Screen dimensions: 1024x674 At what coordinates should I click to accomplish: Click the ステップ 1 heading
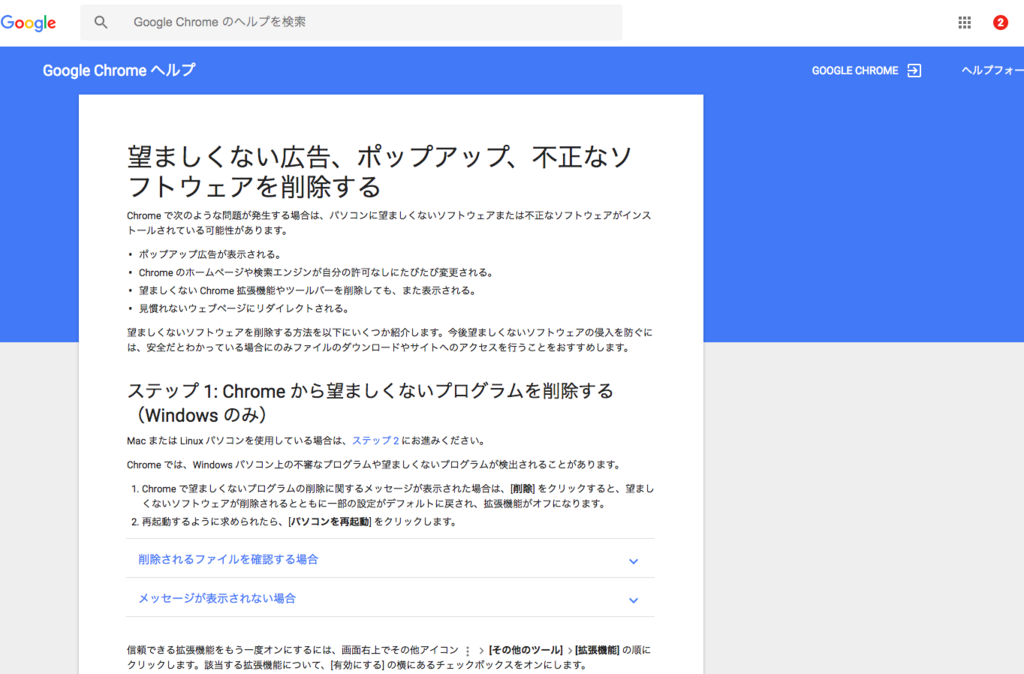(x=370, y=403)
